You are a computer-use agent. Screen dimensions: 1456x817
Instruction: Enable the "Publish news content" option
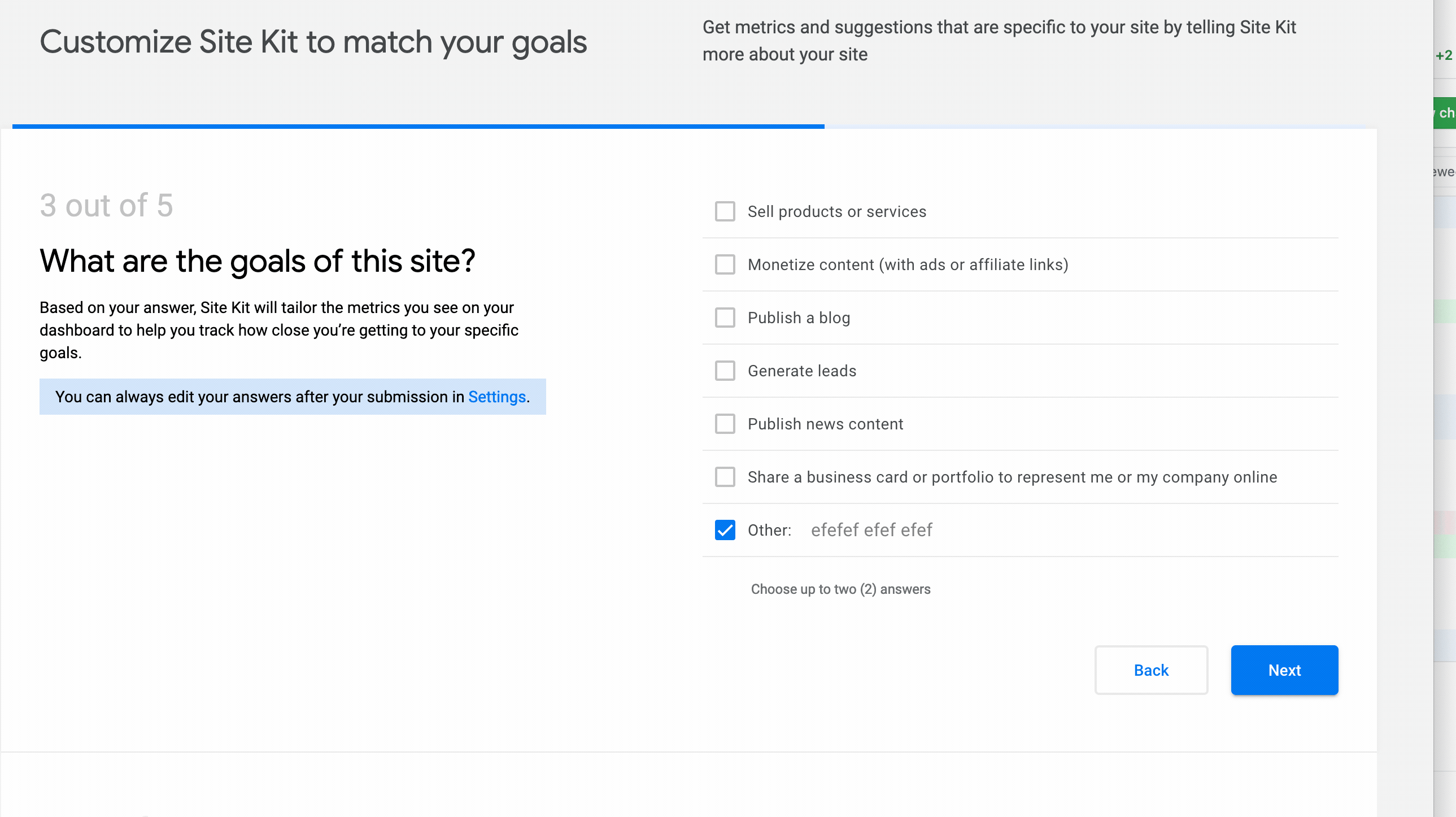tap(725, 424)
